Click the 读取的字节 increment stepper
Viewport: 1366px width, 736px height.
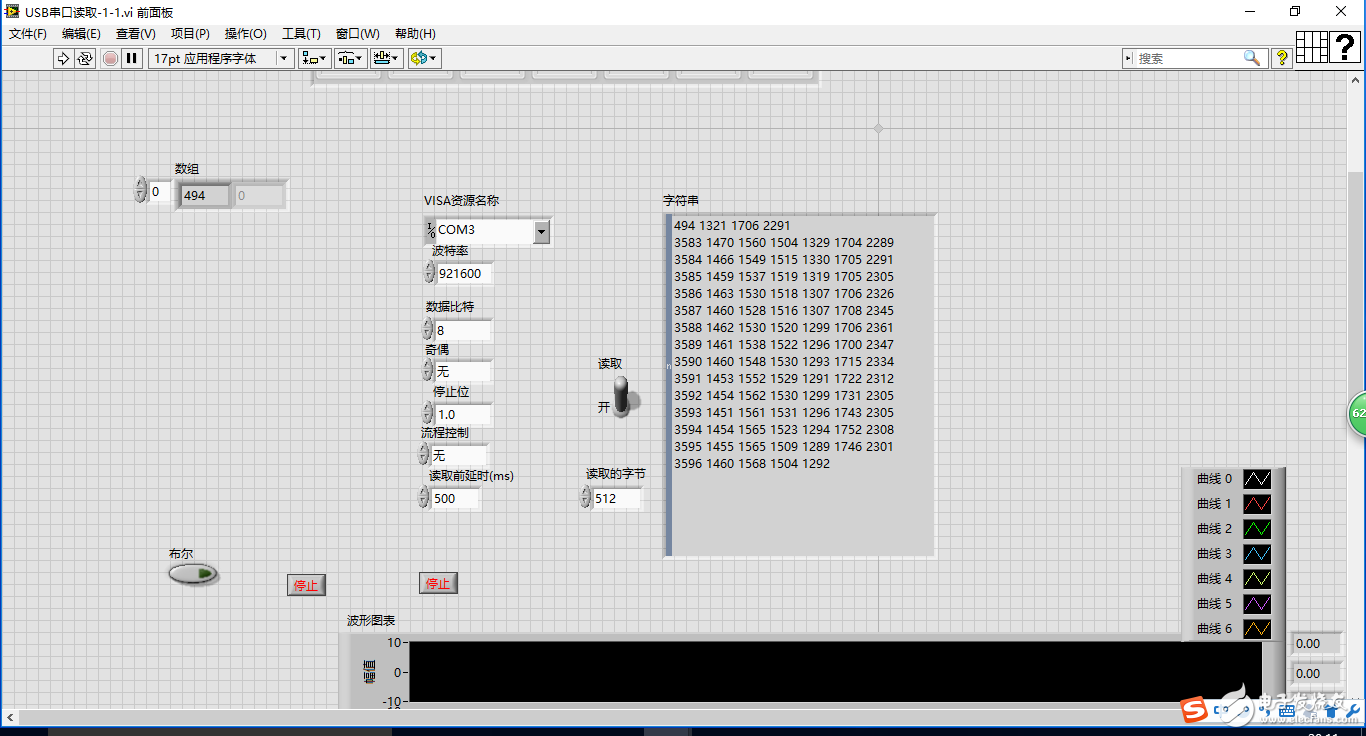(x=586, y=492)
